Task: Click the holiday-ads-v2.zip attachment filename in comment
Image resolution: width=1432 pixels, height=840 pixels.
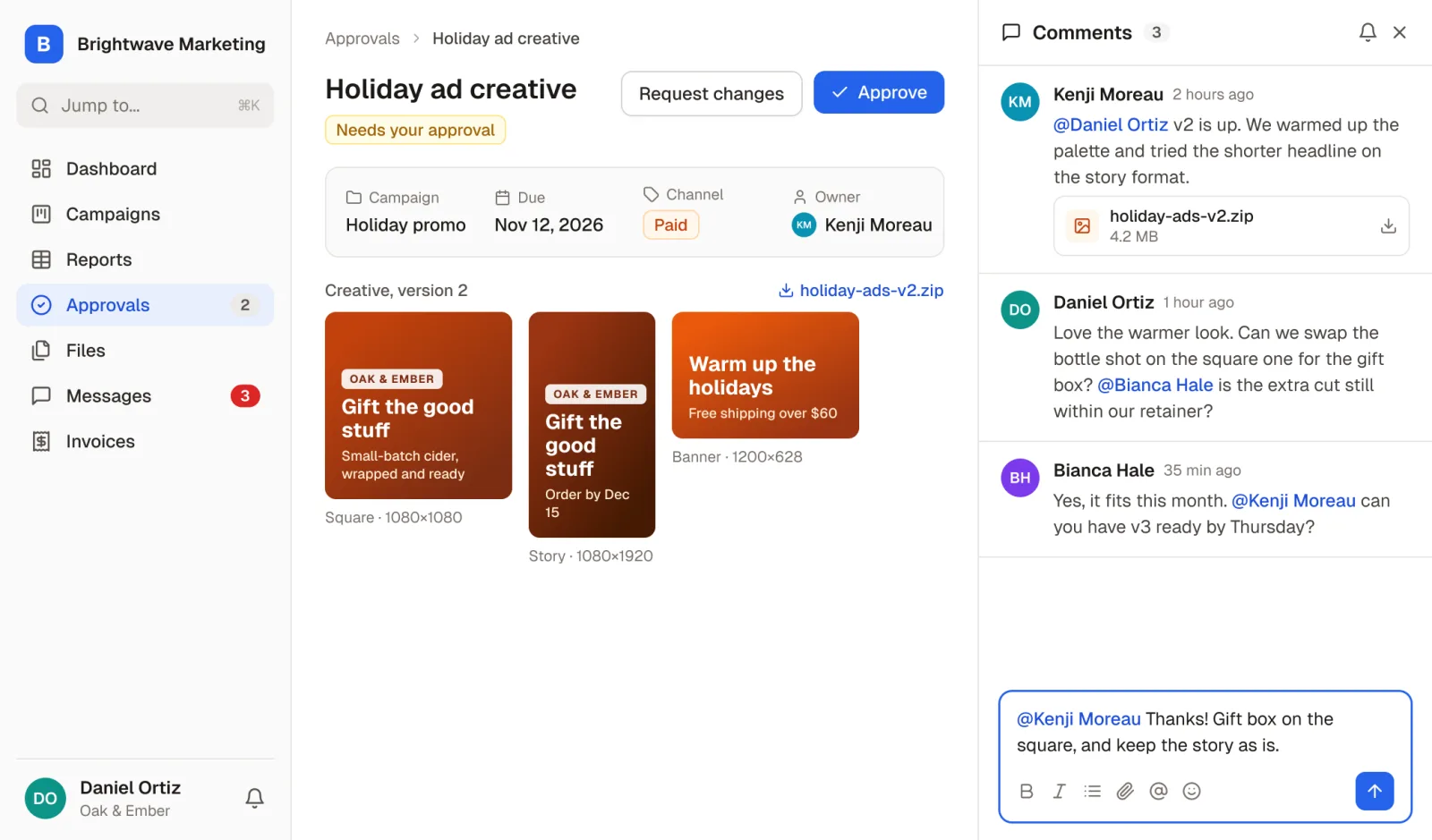Action: [x=1181, y=216]
